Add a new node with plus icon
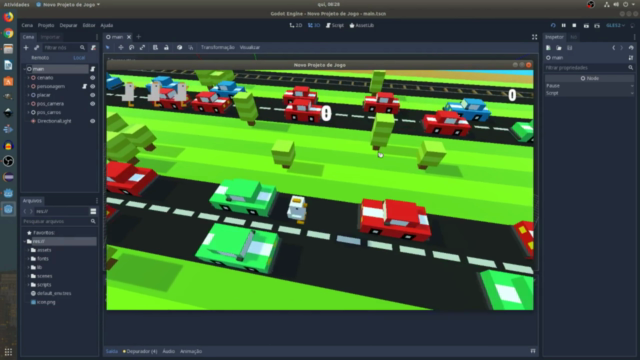The height and width of the screenshot is (360, 640). point(26,48)
